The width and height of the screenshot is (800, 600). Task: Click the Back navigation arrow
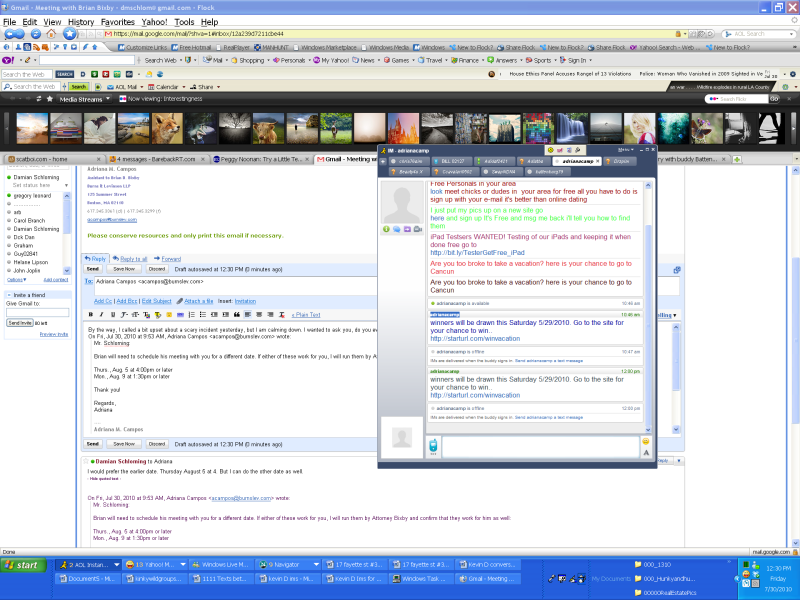pyautogui.click(x=10, y=34)
